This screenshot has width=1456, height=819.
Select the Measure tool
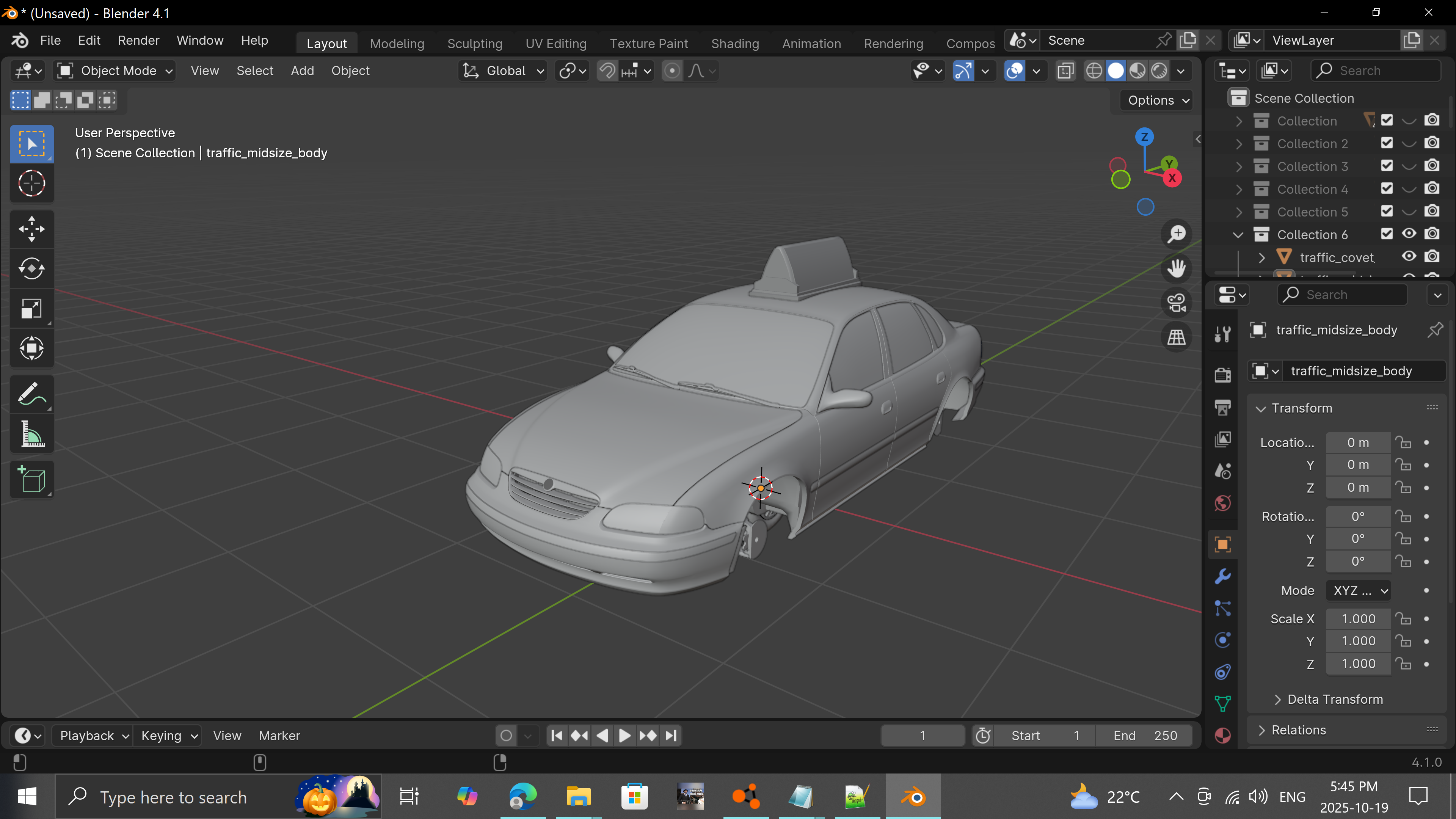(31, 434)
